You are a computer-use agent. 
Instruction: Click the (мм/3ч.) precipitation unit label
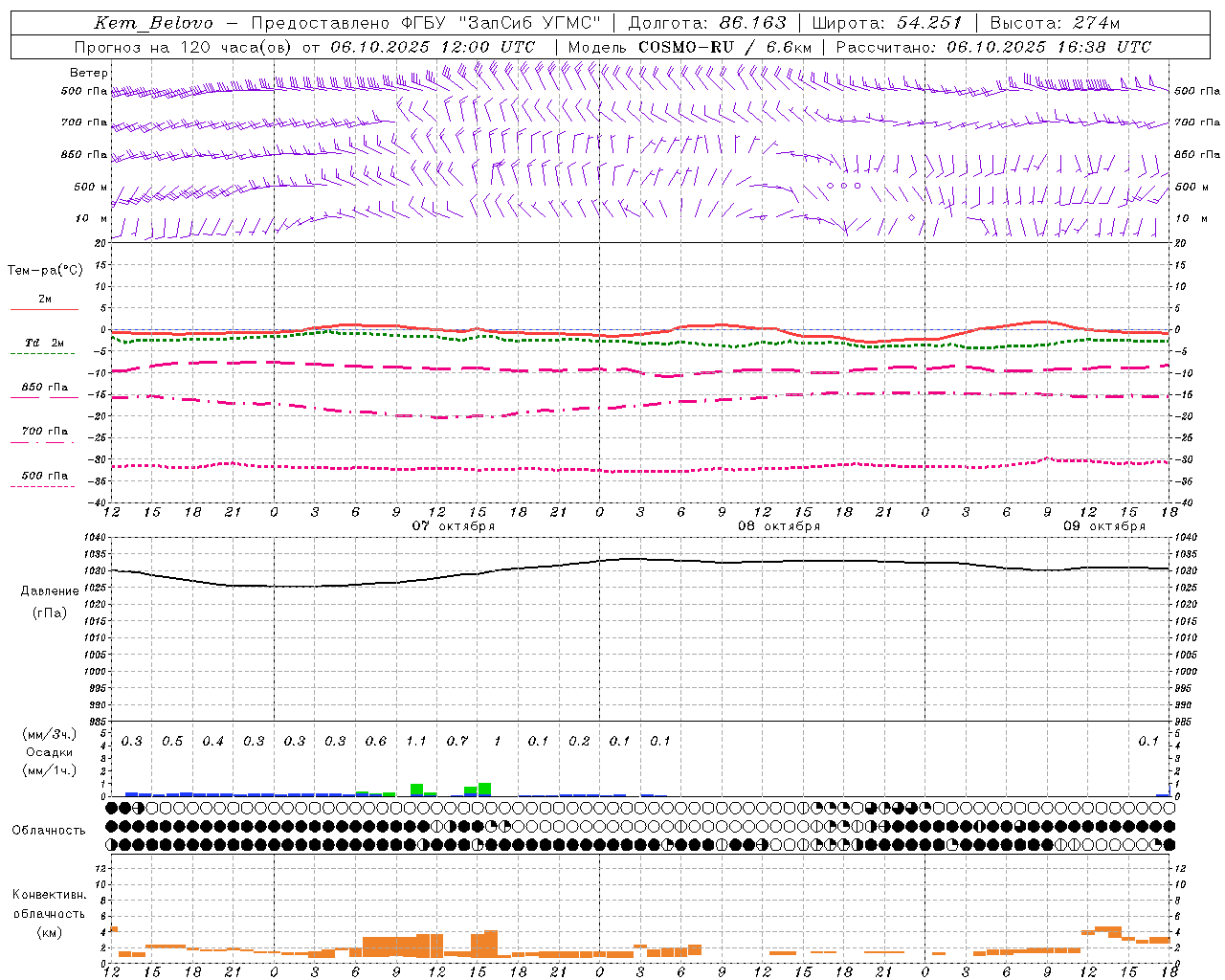click(49, 734)
